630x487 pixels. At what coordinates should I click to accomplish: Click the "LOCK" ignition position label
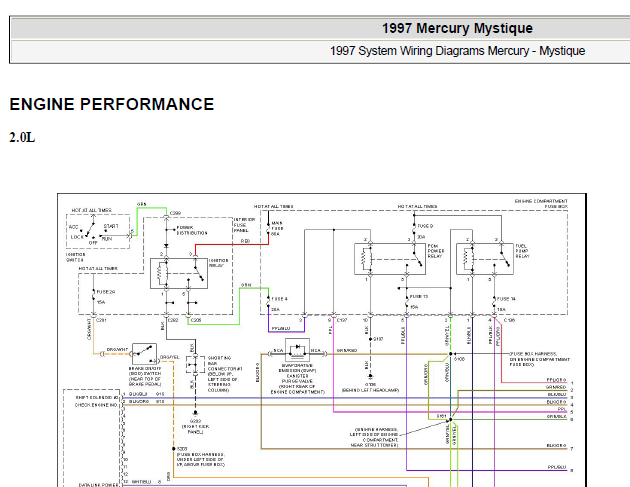coord(77,237)
